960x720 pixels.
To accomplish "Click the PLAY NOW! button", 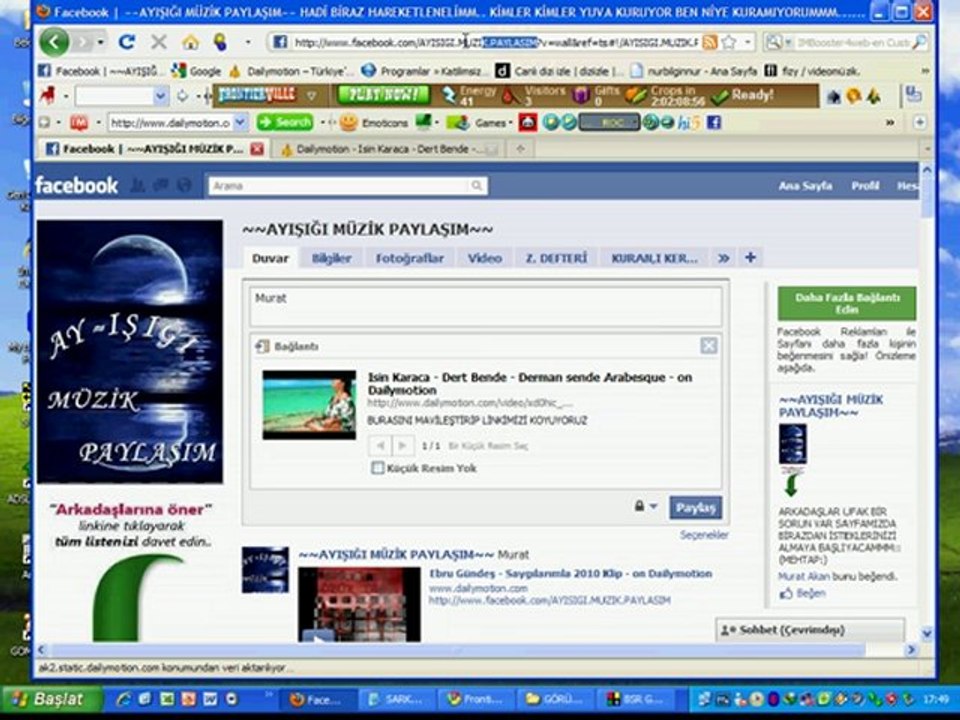I will (x=383, y=96).
